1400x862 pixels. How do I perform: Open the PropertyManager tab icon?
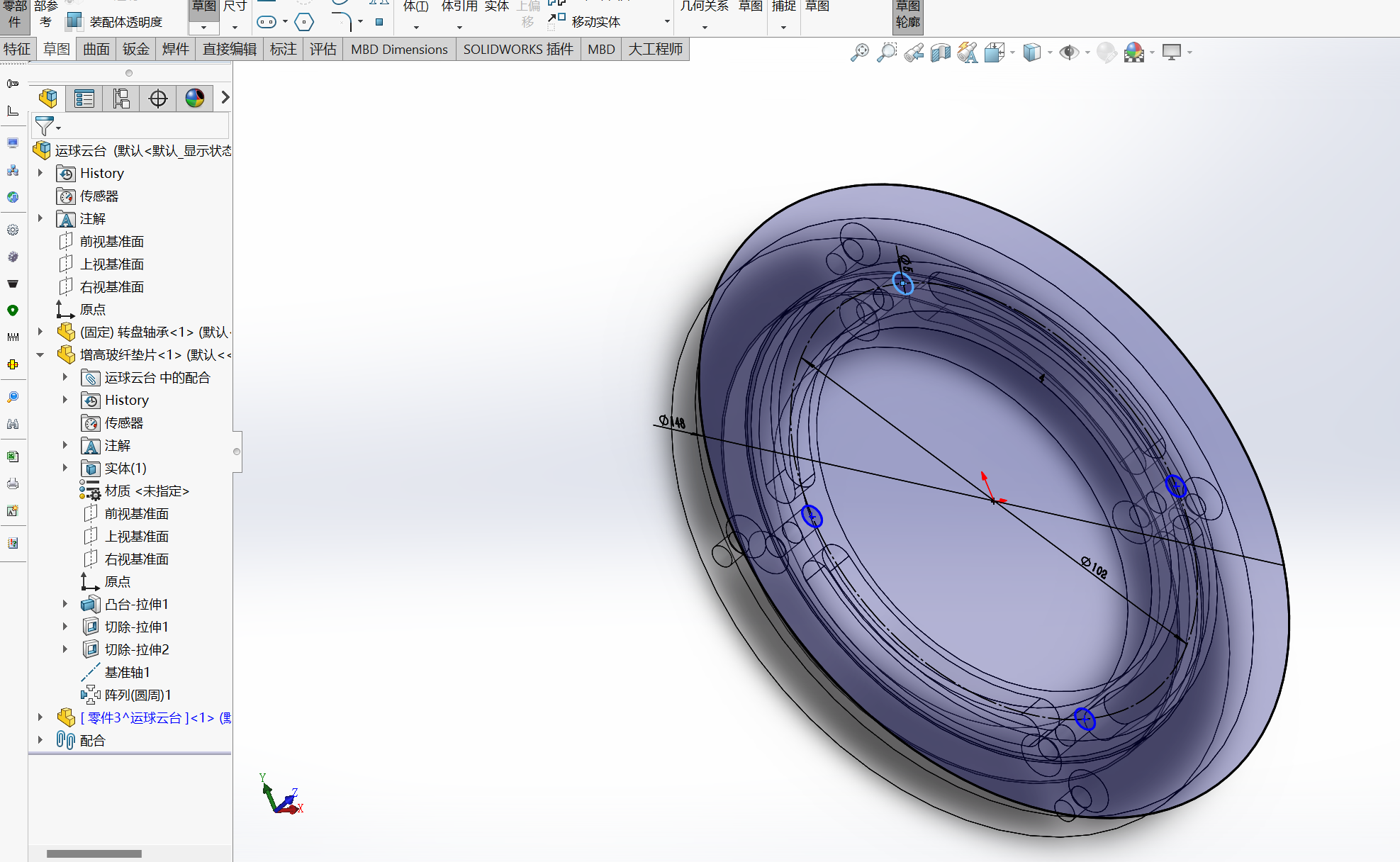(x=84, y=98)
